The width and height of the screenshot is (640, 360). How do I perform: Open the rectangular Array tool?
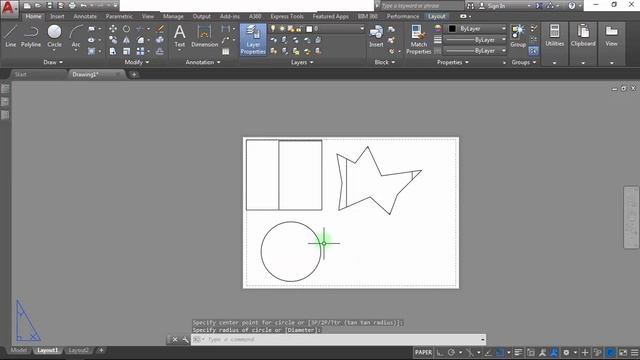[x=140, y=51]
